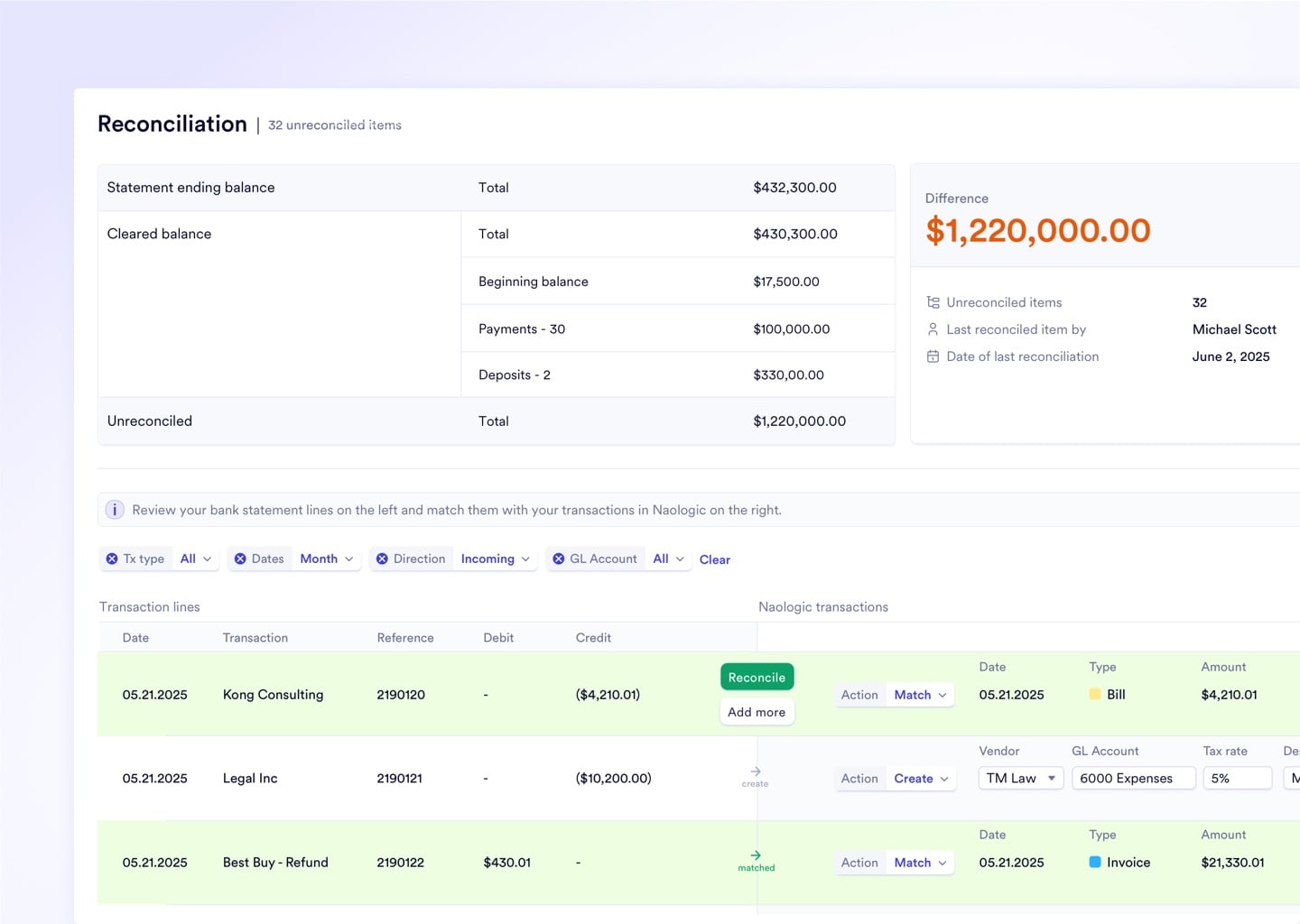The height and width of the screenshot is (924, 1300).
Task: Click the Beginning balance $17,500.00 value
Action: coord(786,282)
